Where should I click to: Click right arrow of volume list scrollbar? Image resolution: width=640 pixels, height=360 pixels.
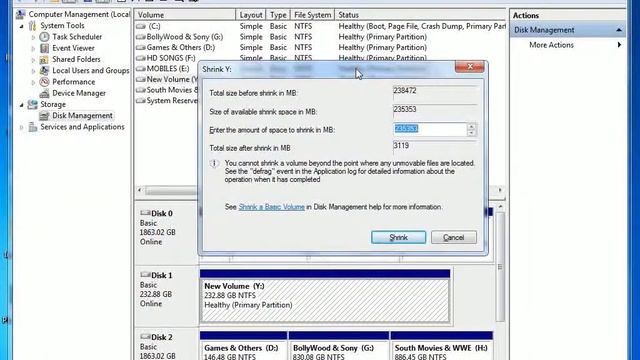click(500, 190)
